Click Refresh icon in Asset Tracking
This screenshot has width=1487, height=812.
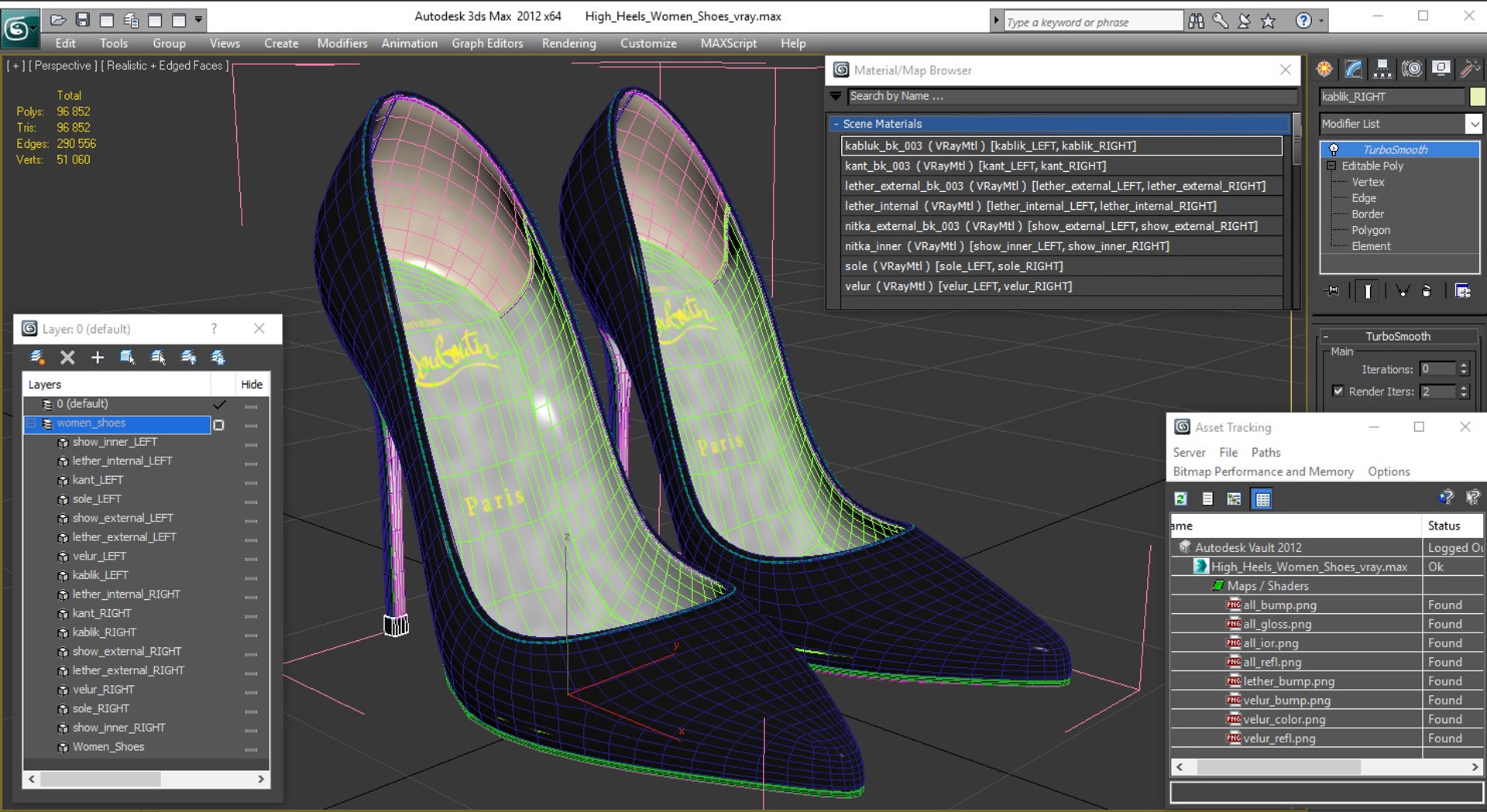click(1181, 499)
